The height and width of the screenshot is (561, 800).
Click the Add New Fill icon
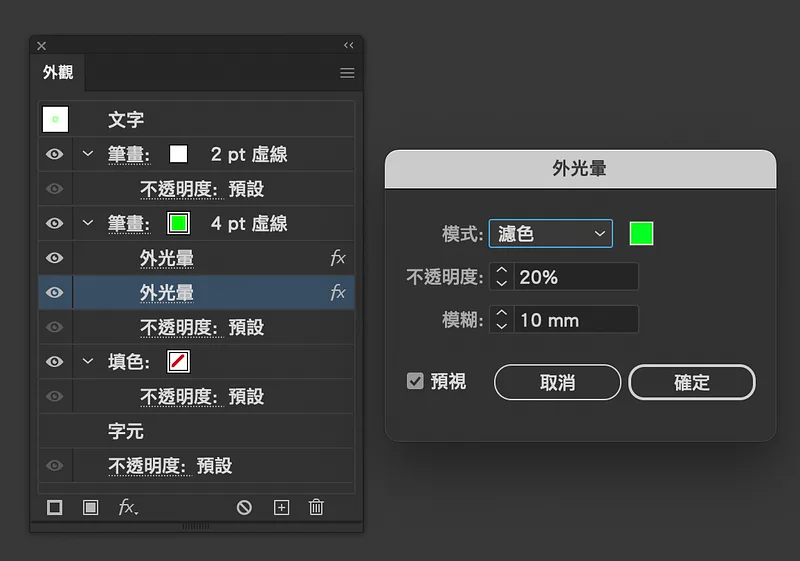[90, 507]
